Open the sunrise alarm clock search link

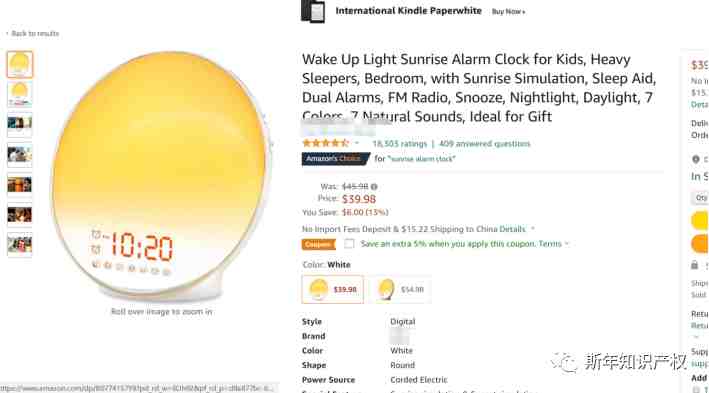(x=421, y=159)
